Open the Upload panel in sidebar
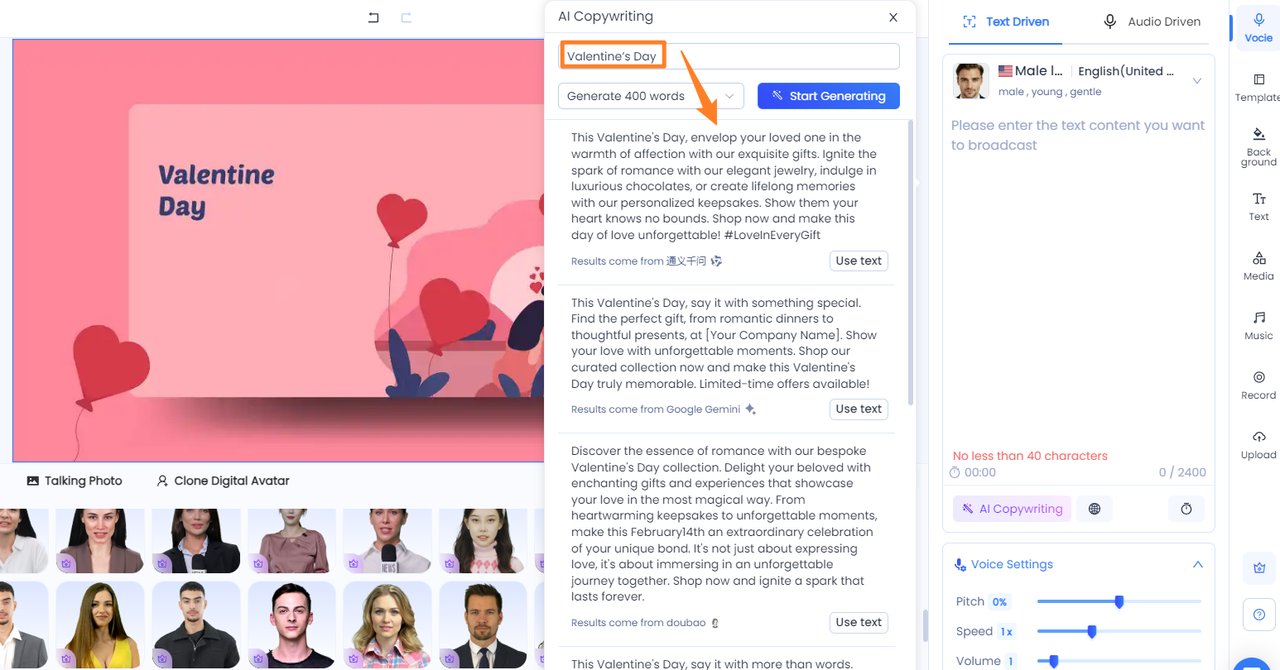Image resolution: width=1280 pixels, height=670 pixels. [x=1258, y=444]
